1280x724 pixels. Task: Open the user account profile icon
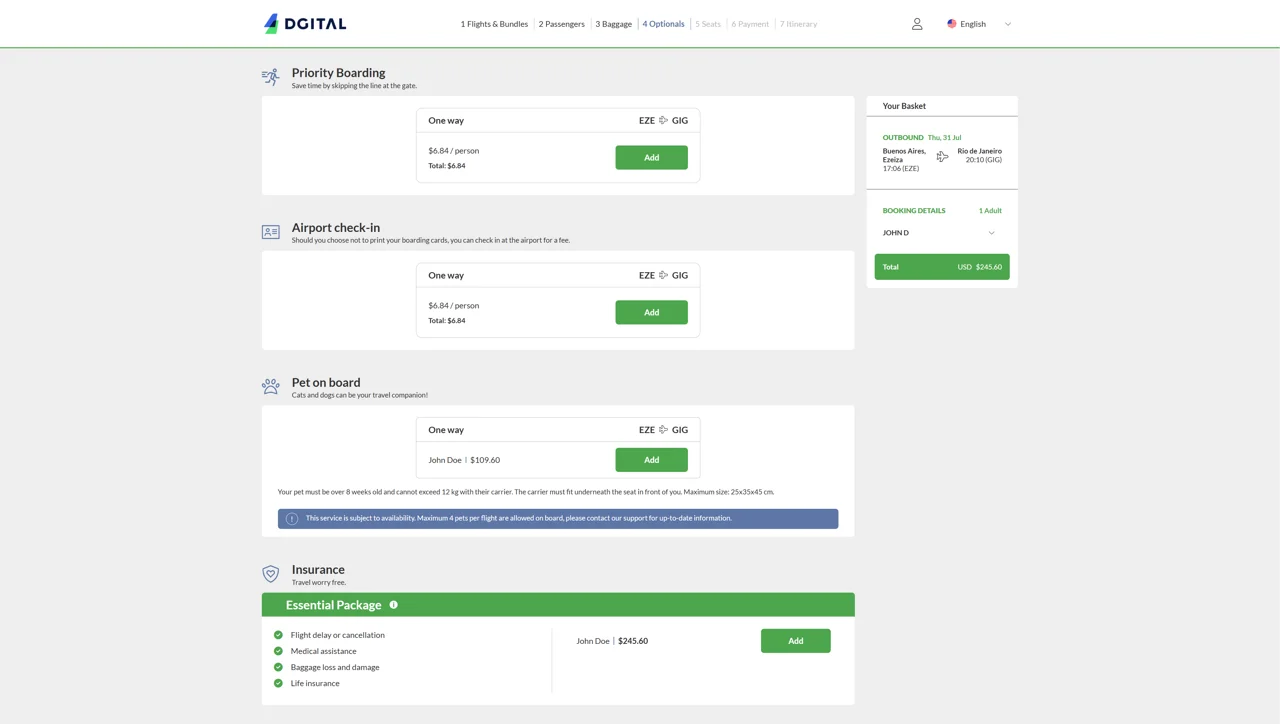[x=917, y=24]
